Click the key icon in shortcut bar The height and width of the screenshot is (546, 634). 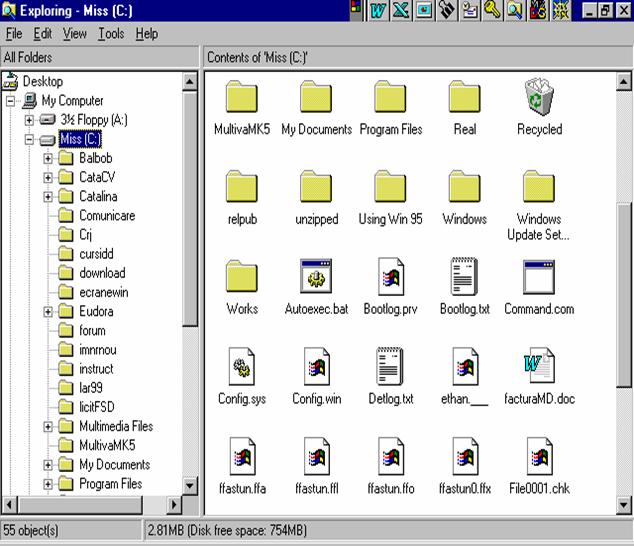(490, 10)
